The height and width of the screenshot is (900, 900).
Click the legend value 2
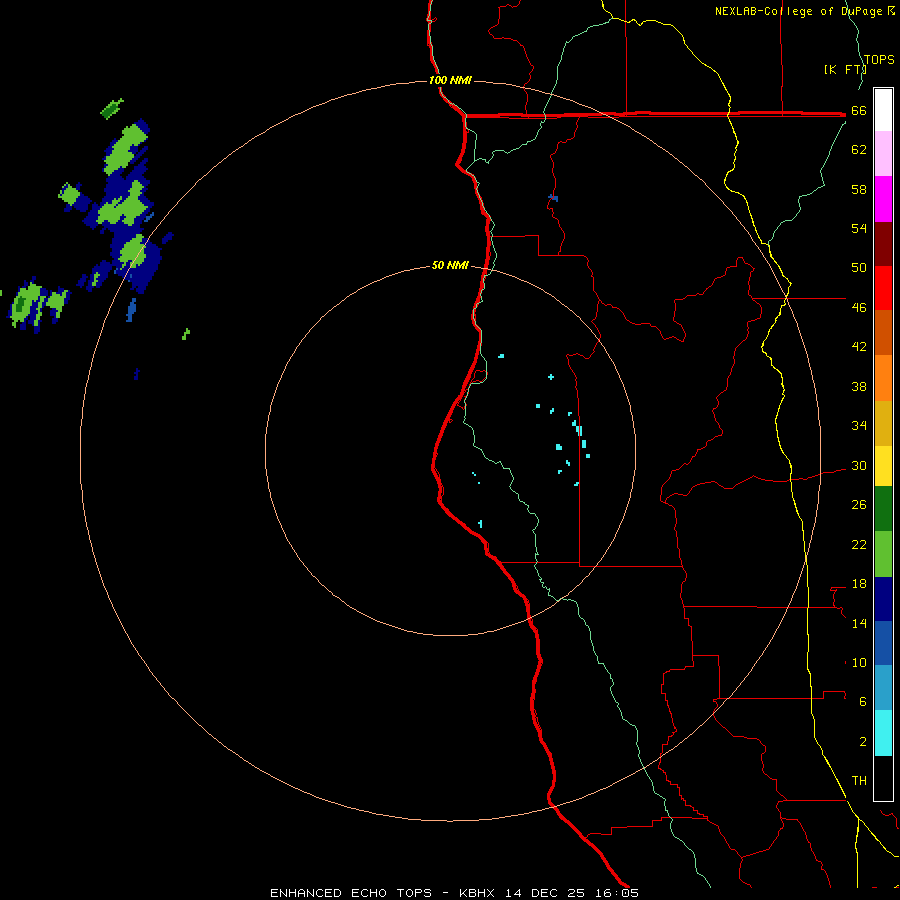[863, 742]
